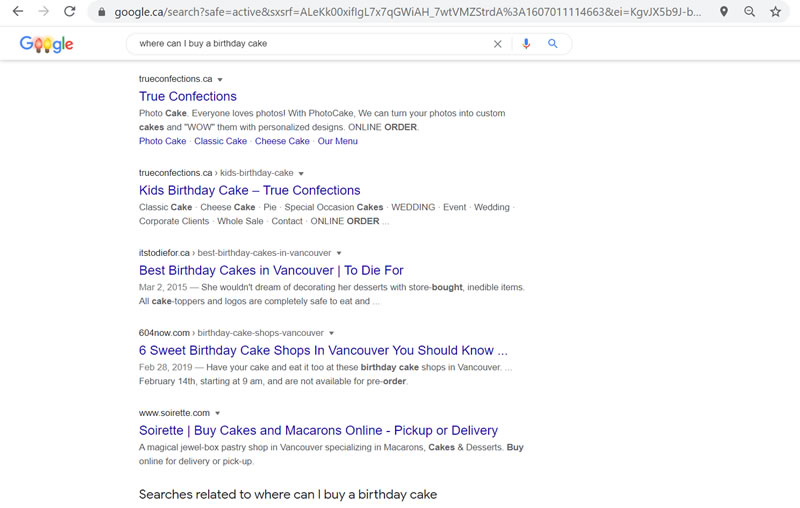Viewport: 800px width, 508px height.
Task: Open the Cheese Cake sitelink
Action: tap(282, 141)
